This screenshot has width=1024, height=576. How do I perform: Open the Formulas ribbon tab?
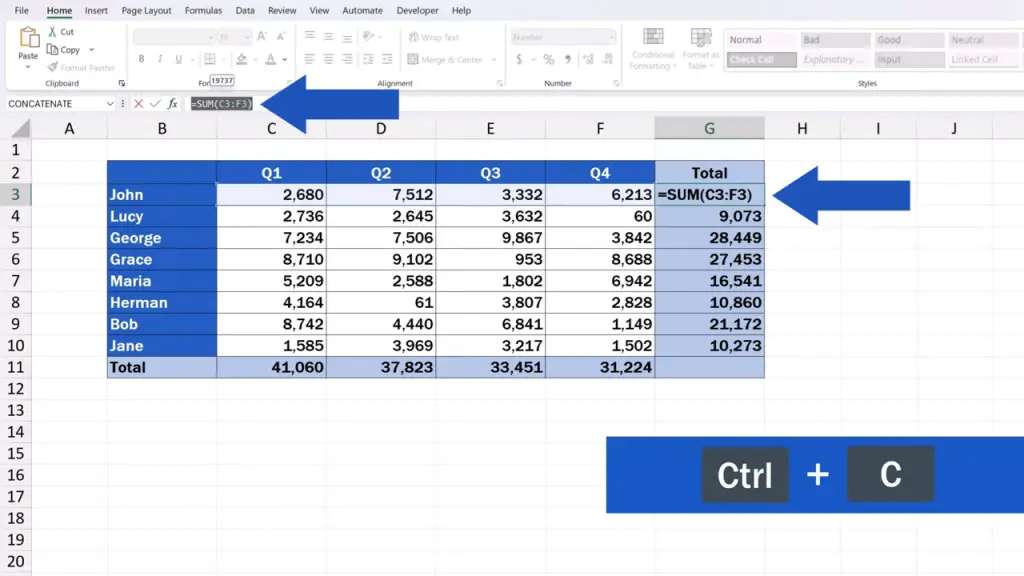(x=203, y=10)
